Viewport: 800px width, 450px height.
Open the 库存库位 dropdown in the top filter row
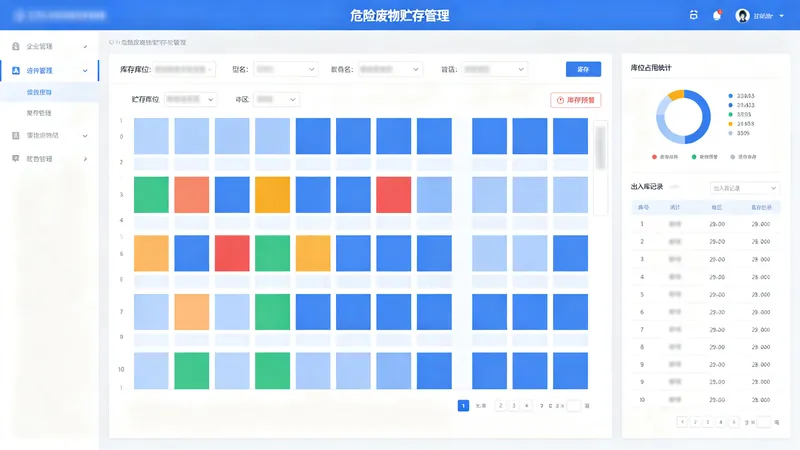click(x=184, y=69)
